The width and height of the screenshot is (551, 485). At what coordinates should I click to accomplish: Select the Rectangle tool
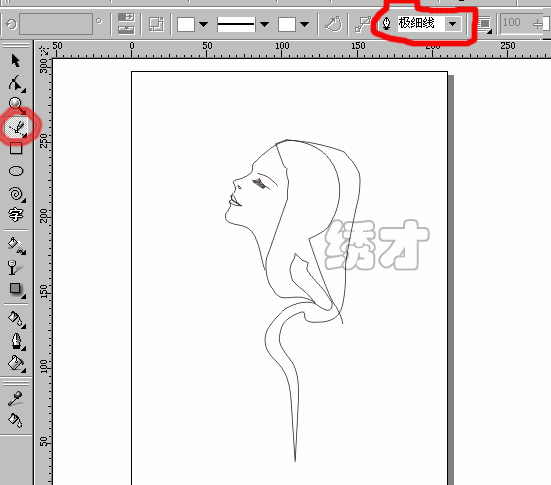tap(16, 148)
